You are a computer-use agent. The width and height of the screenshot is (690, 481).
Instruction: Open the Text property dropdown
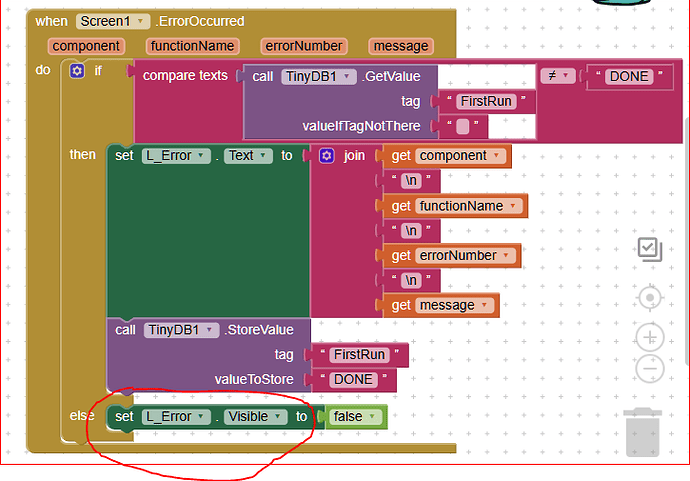point(248,156)
